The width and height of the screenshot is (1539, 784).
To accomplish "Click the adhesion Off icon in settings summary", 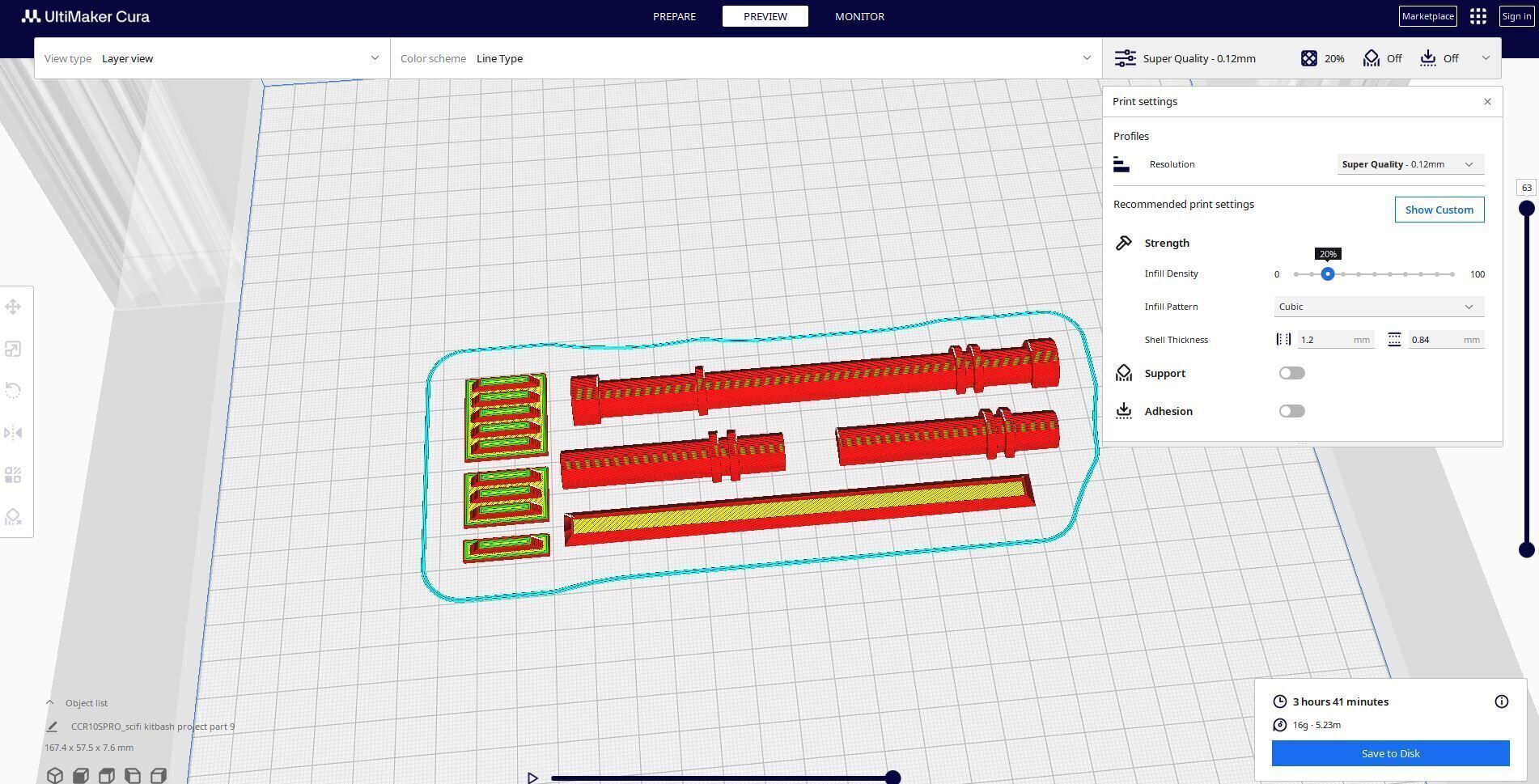I will tap(1428, 58).
